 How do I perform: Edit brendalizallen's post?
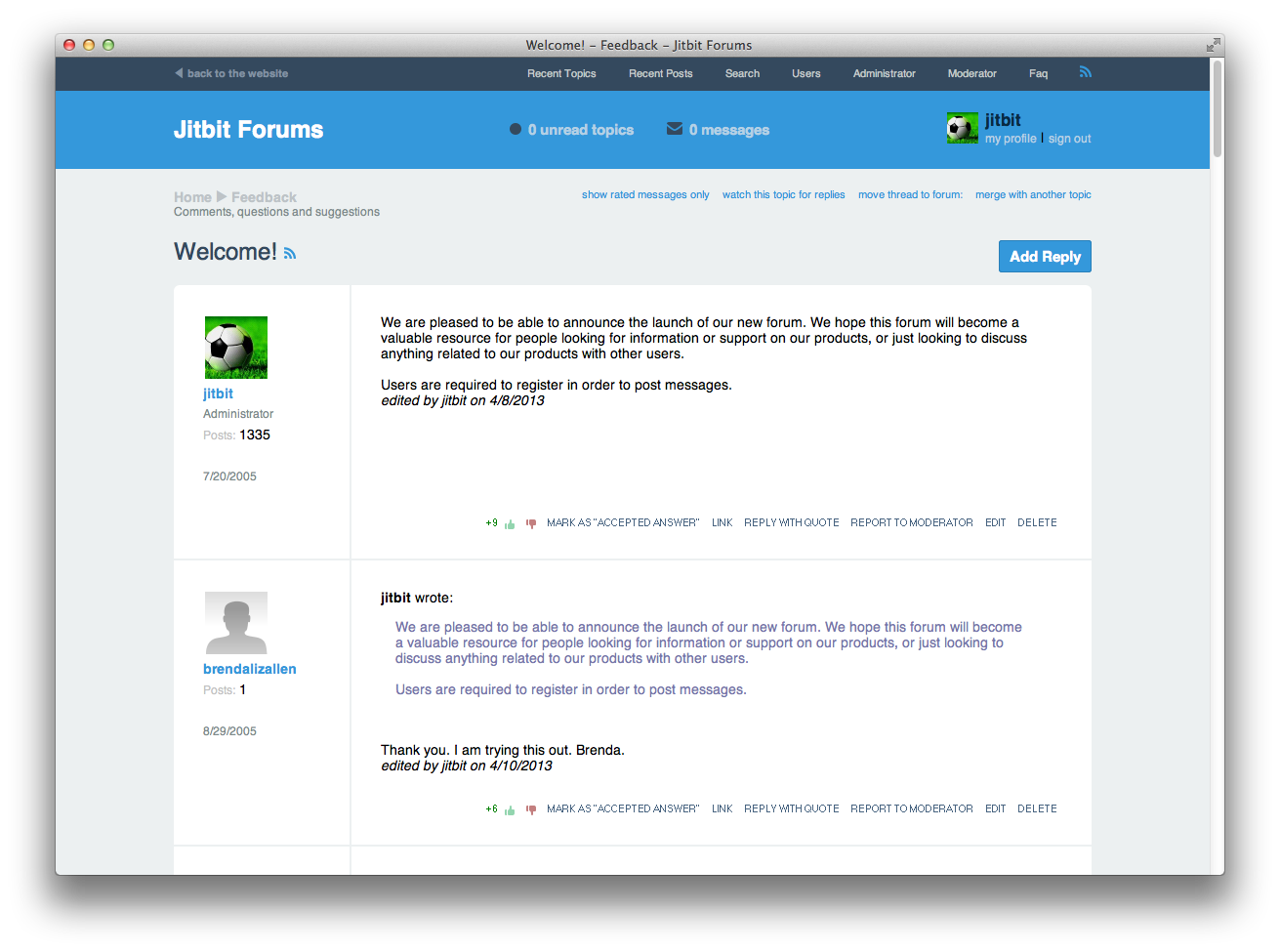point(995,809)
